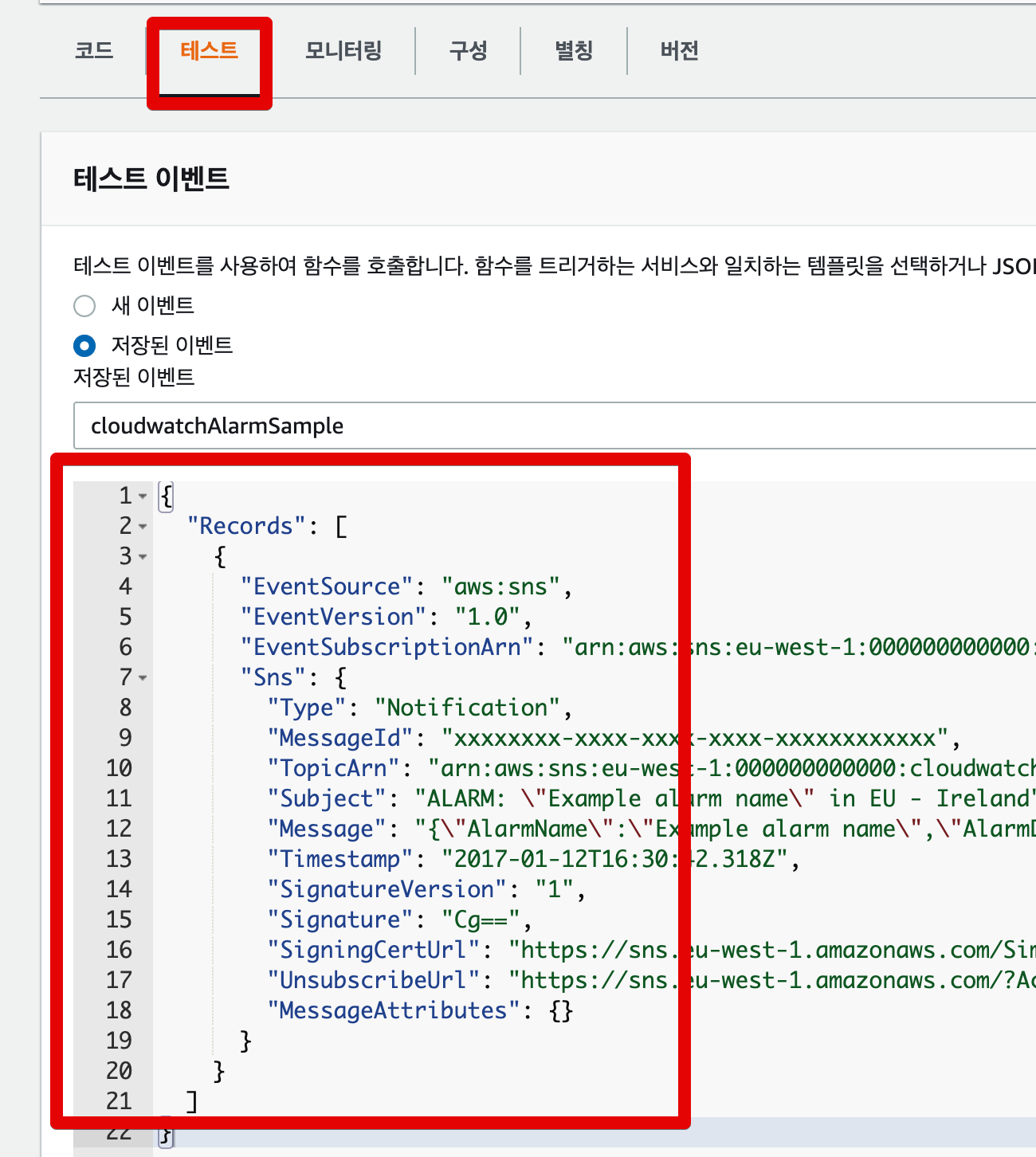Click the "SigningCertUrl" key on line 16
The image size is (1036, 1157).
click(374, 951)
